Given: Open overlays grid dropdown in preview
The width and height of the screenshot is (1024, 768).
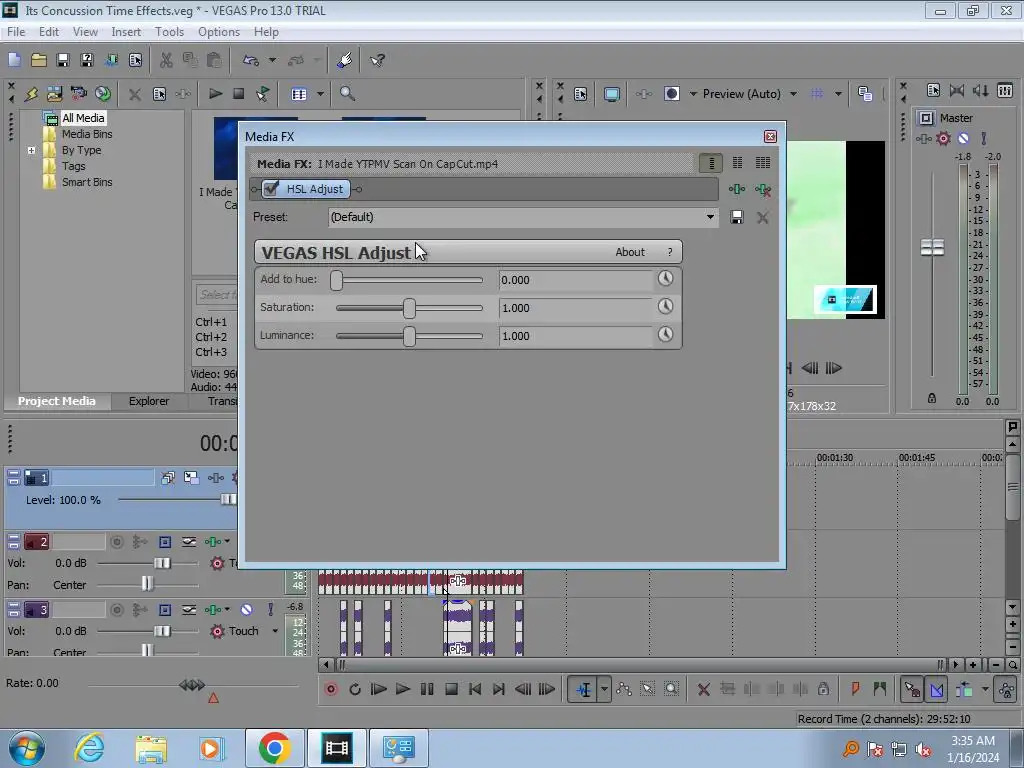Looking at the screenshot, I should (x=838, y=93).
